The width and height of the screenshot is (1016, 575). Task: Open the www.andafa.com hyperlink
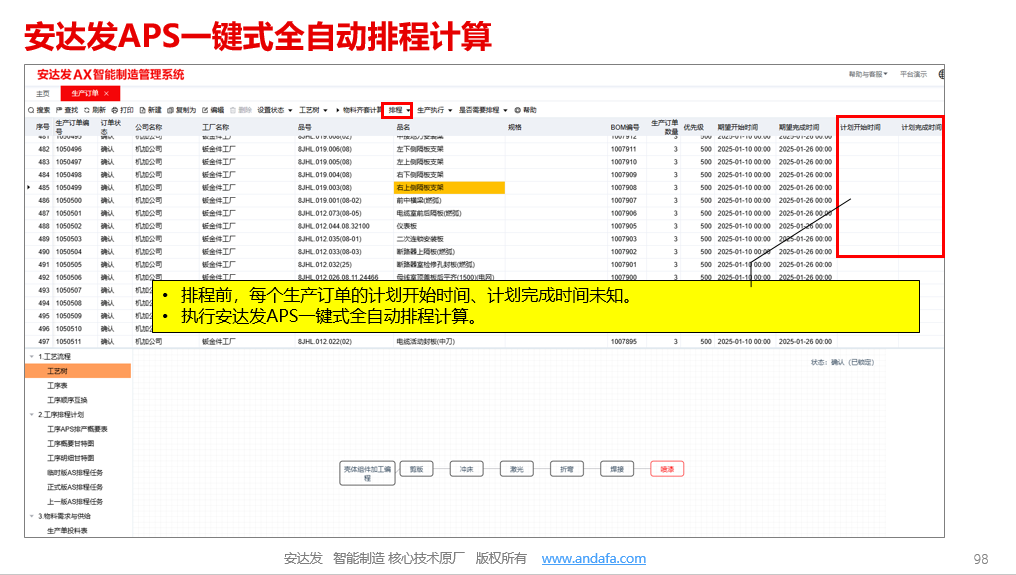pos(594,558)
